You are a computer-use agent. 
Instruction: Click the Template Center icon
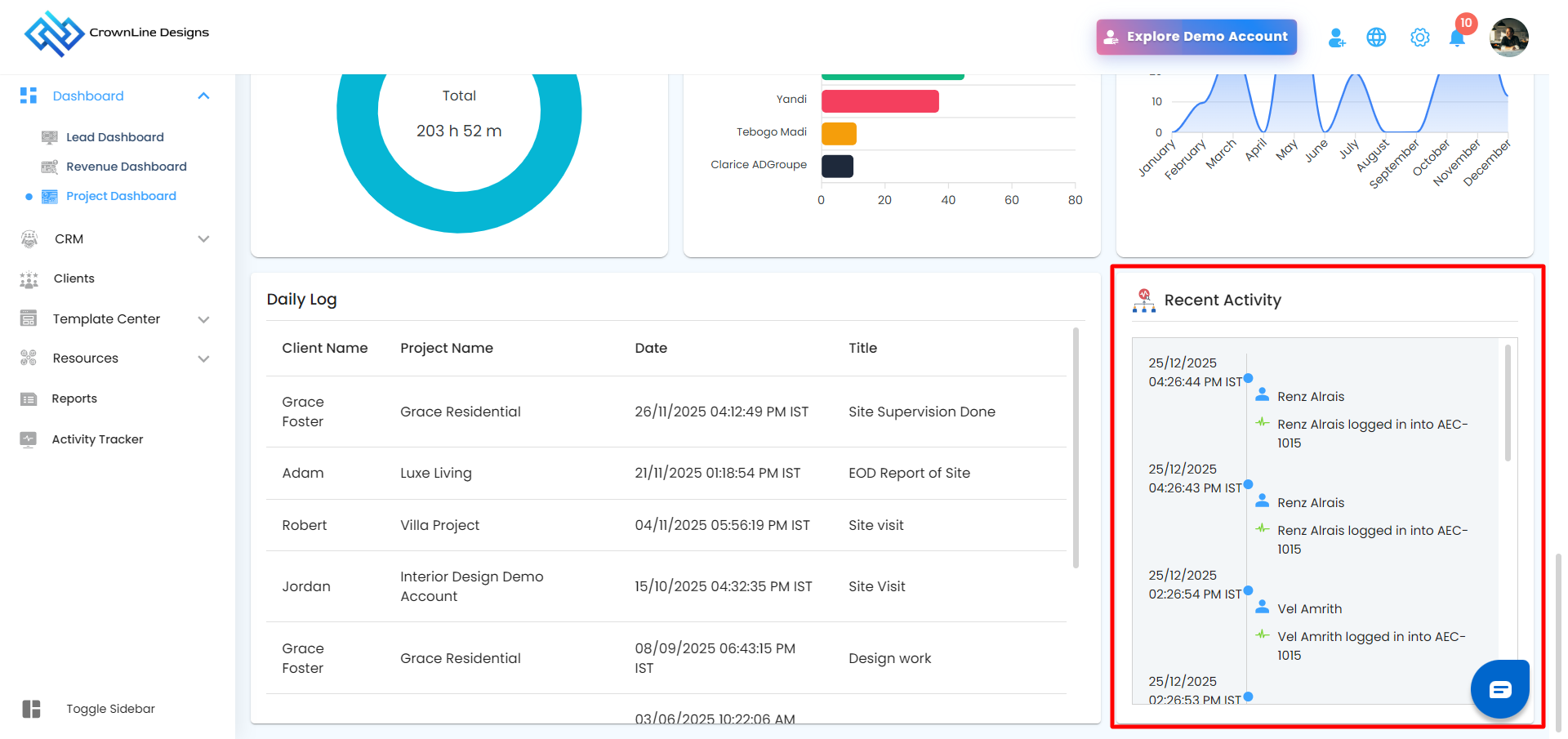(29, 318)
